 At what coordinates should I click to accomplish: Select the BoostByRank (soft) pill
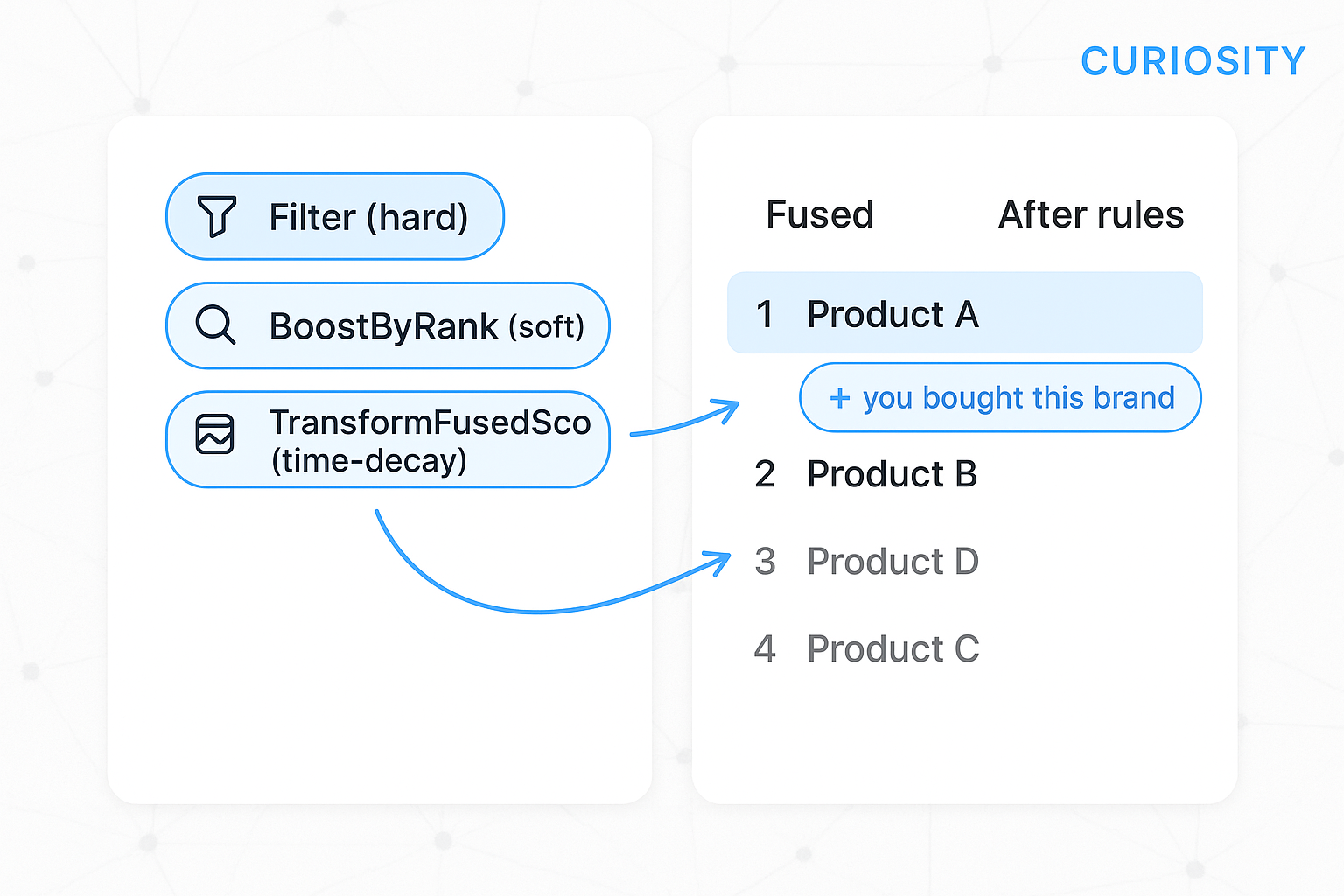tap(388, 325)
